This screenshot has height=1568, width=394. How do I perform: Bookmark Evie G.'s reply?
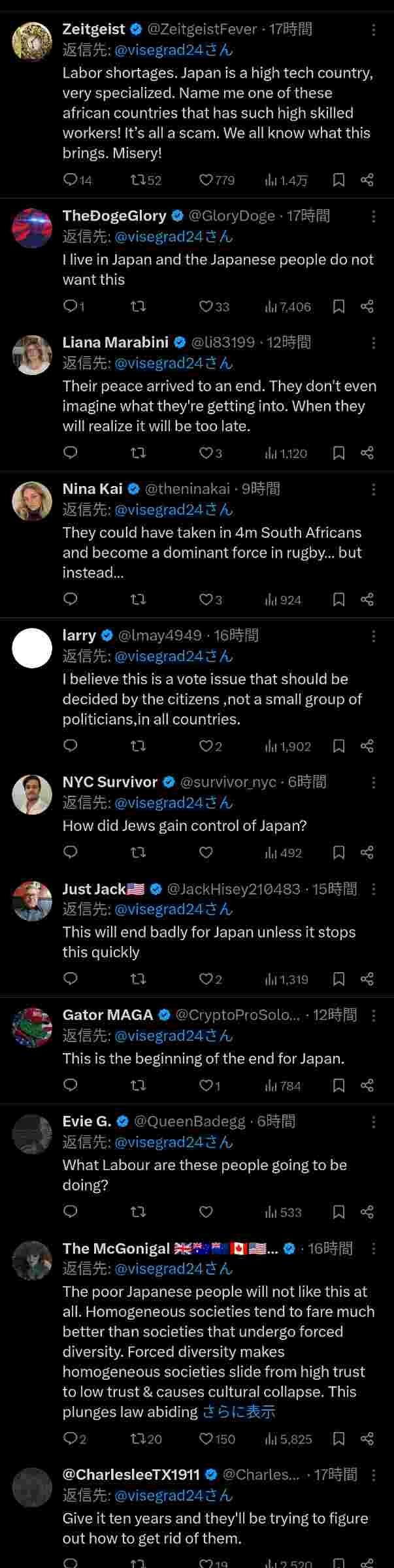coord(338,1212)
